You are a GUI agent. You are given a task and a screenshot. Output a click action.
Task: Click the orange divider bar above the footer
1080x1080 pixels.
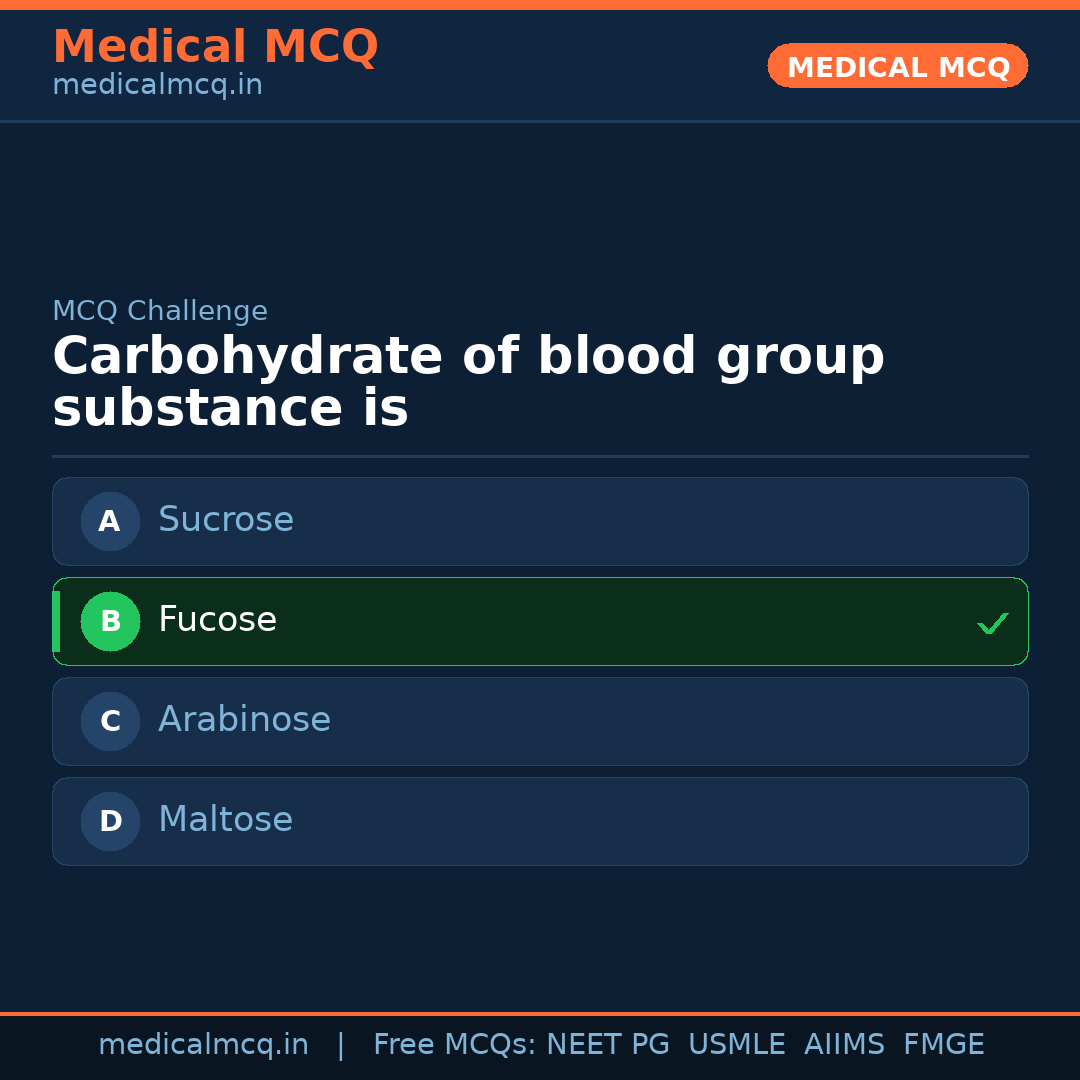tap(540, 1013)
